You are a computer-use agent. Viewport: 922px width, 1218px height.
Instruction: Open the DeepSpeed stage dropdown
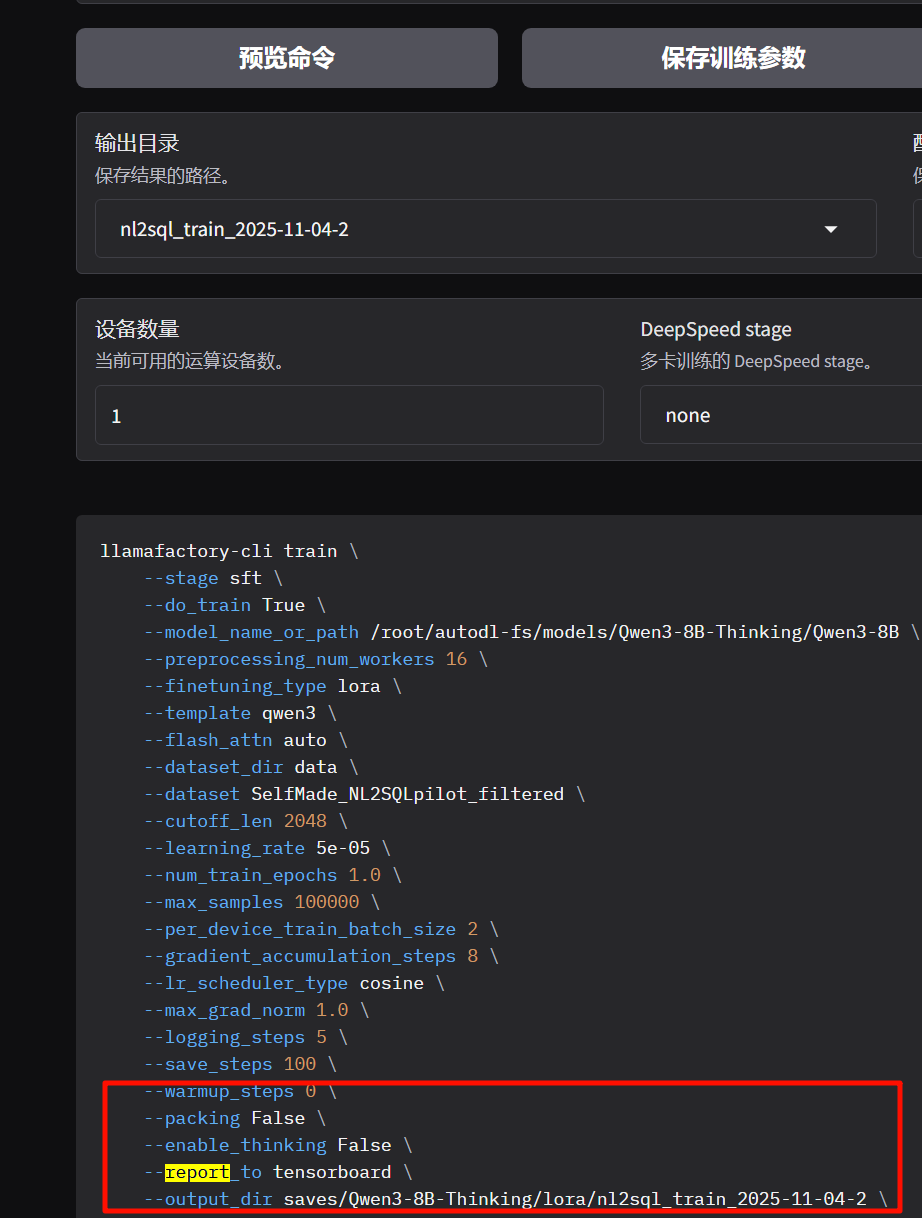(x=781, y=415)
